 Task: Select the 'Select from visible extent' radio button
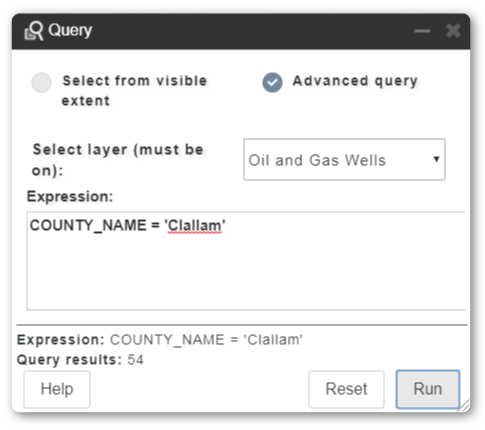[x=41, y=82]
